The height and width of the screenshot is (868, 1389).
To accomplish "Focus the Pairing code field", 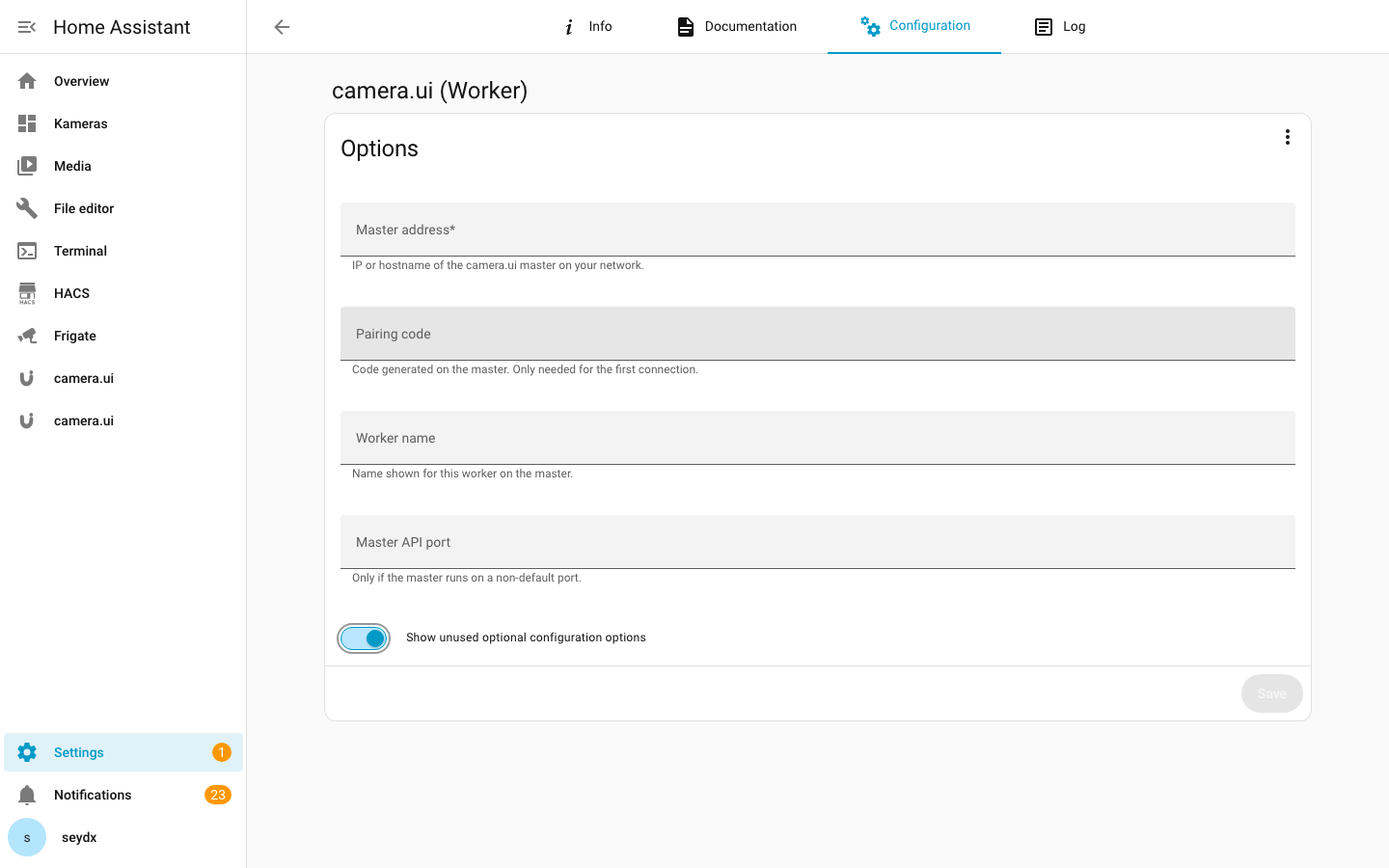I will point(818,334).
